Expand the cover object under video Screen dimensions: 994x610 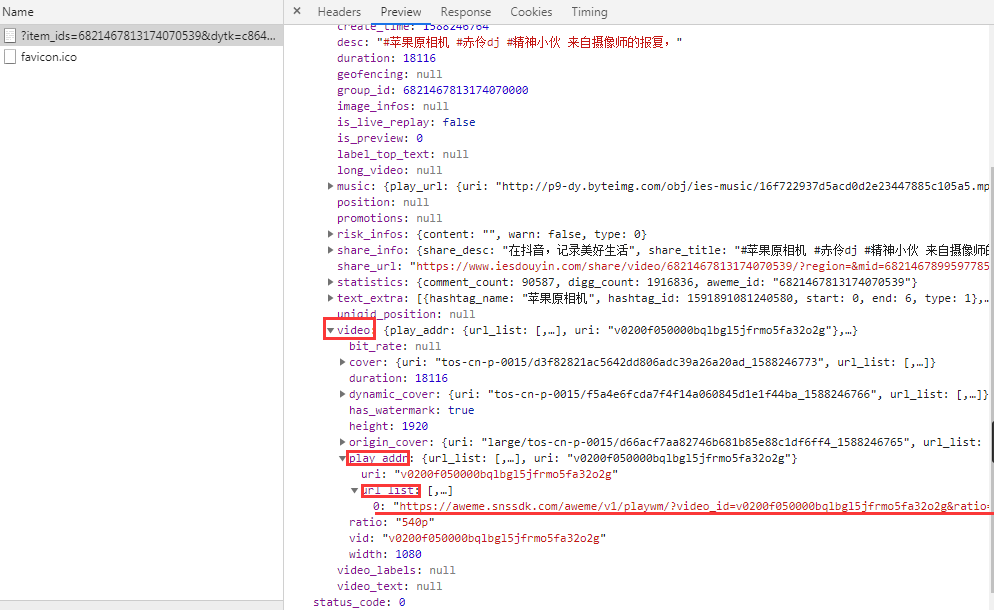(342, 362)
